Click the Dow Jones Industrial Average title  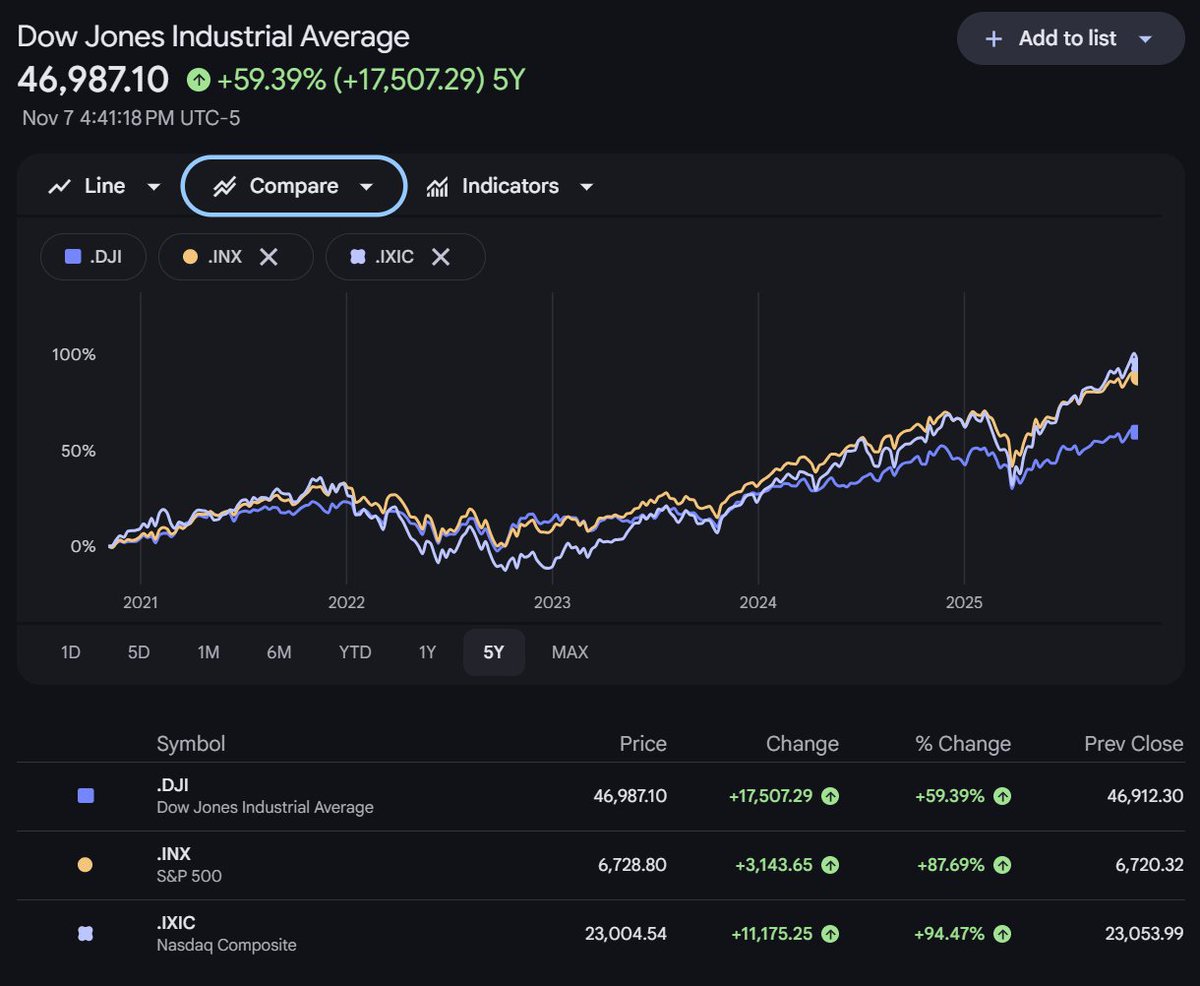coord(214,37)
